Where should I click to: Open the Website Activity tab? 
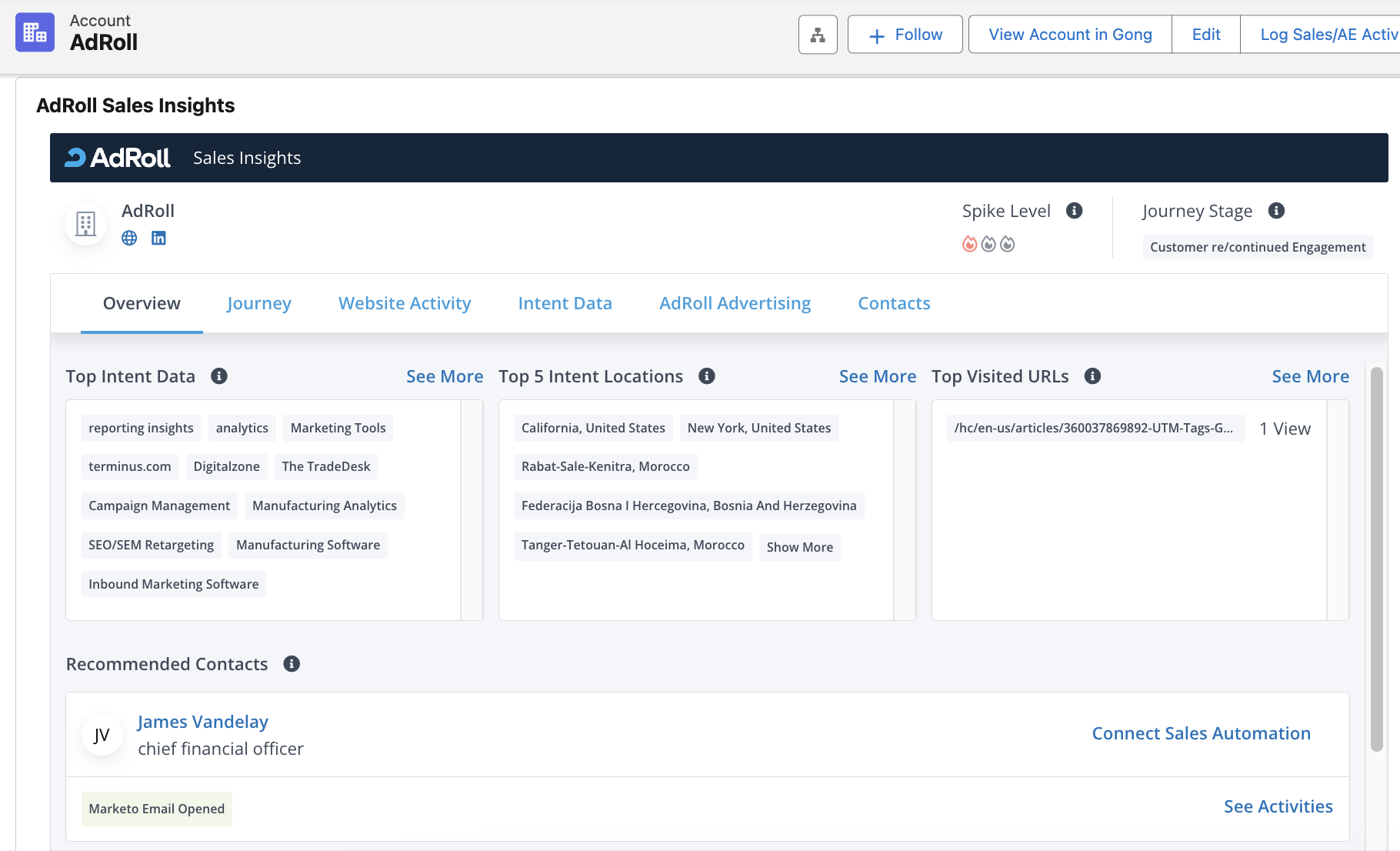click(405, 303)
